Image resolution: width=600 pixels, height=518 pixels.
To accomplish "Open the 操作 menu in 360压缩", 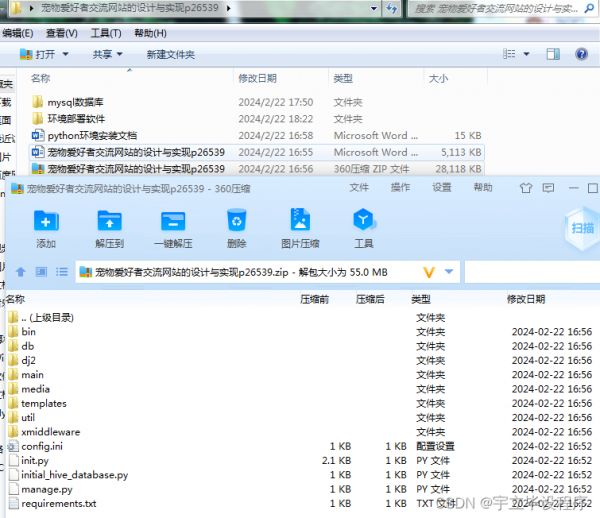I will coord(400,187).
